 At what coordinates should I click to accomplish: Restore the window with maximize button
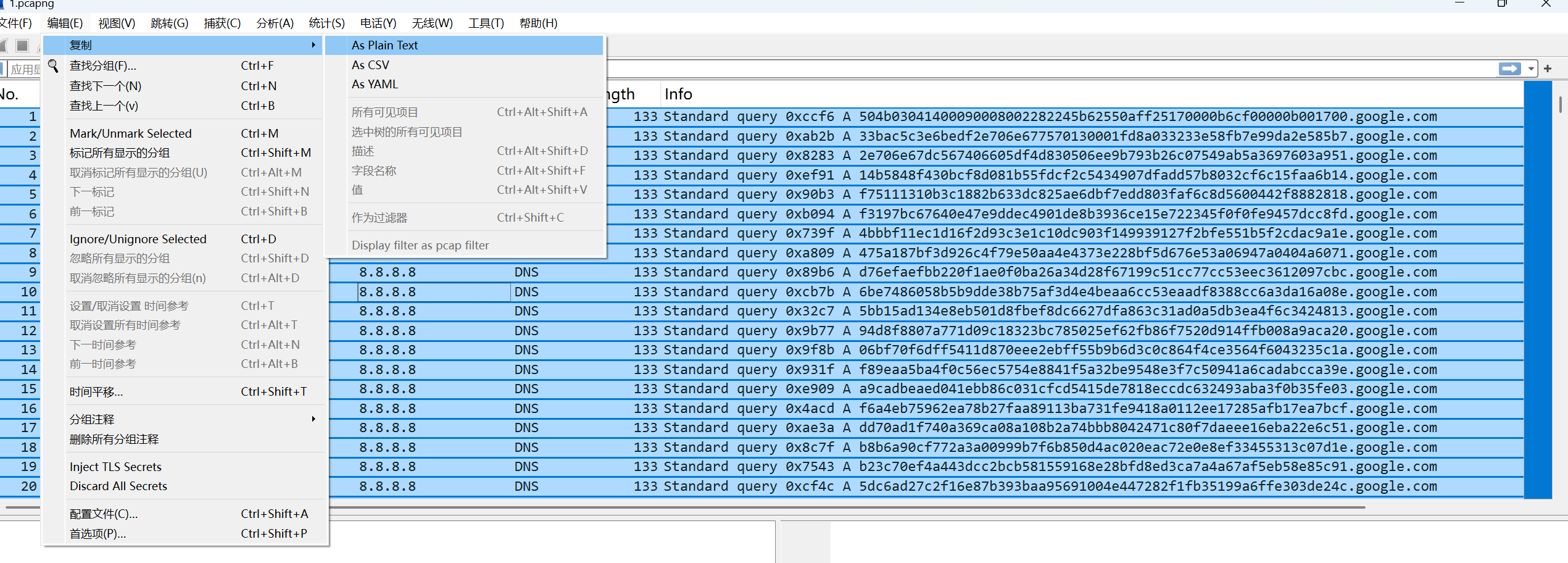point(1502,4)
